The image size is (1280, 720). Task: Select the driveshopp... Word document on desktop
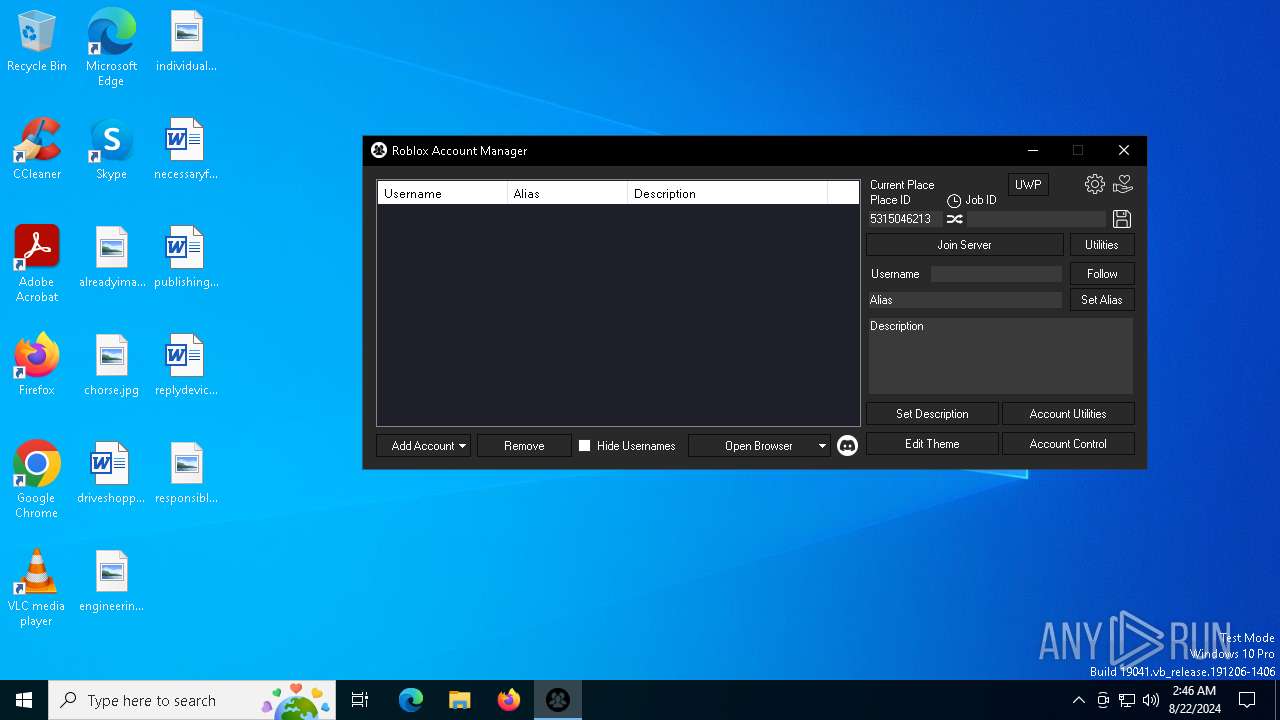coord(111,474)
